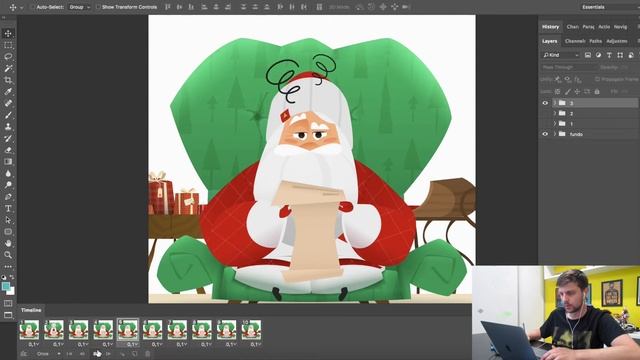The image size is (640, 360).
Task: Select the Horizontal Type tool
Action: 8,208
